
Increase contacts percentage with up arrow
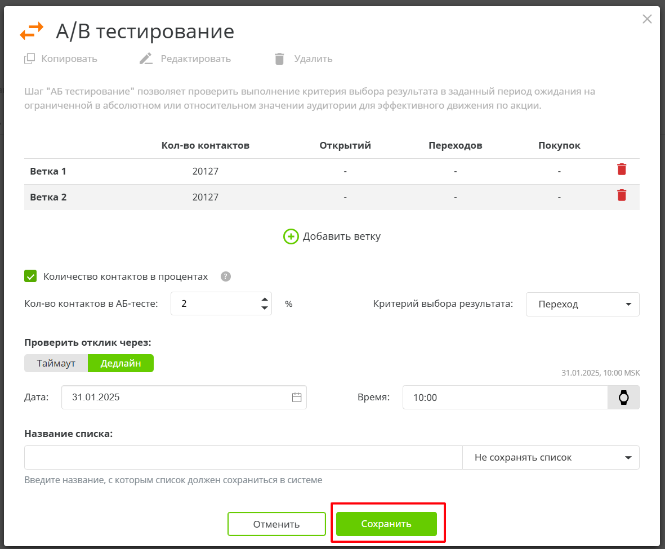point(264,299)
